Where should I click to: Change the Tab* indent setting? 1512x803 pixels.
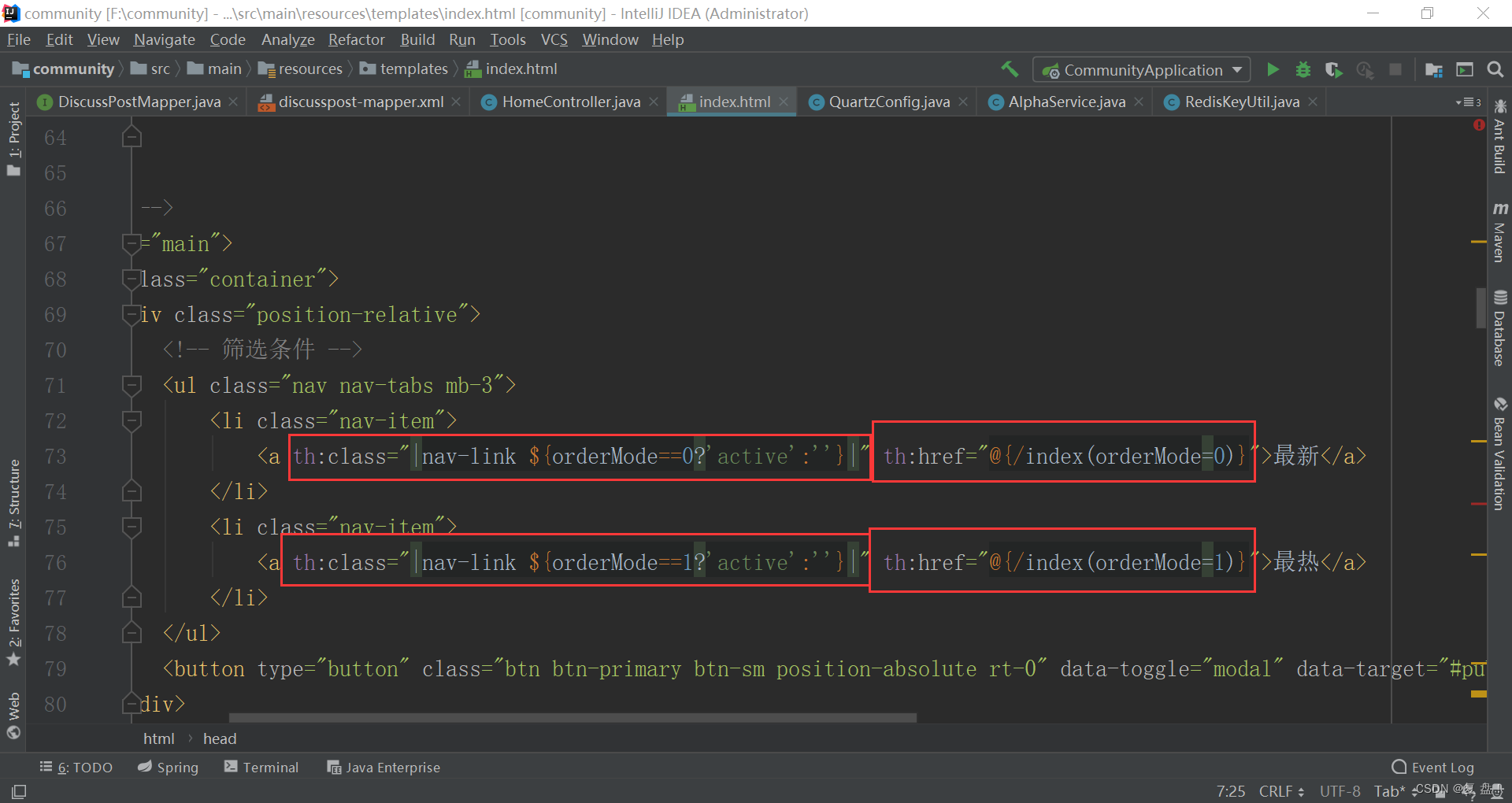pyautogui.click(x=1390, y=791)
